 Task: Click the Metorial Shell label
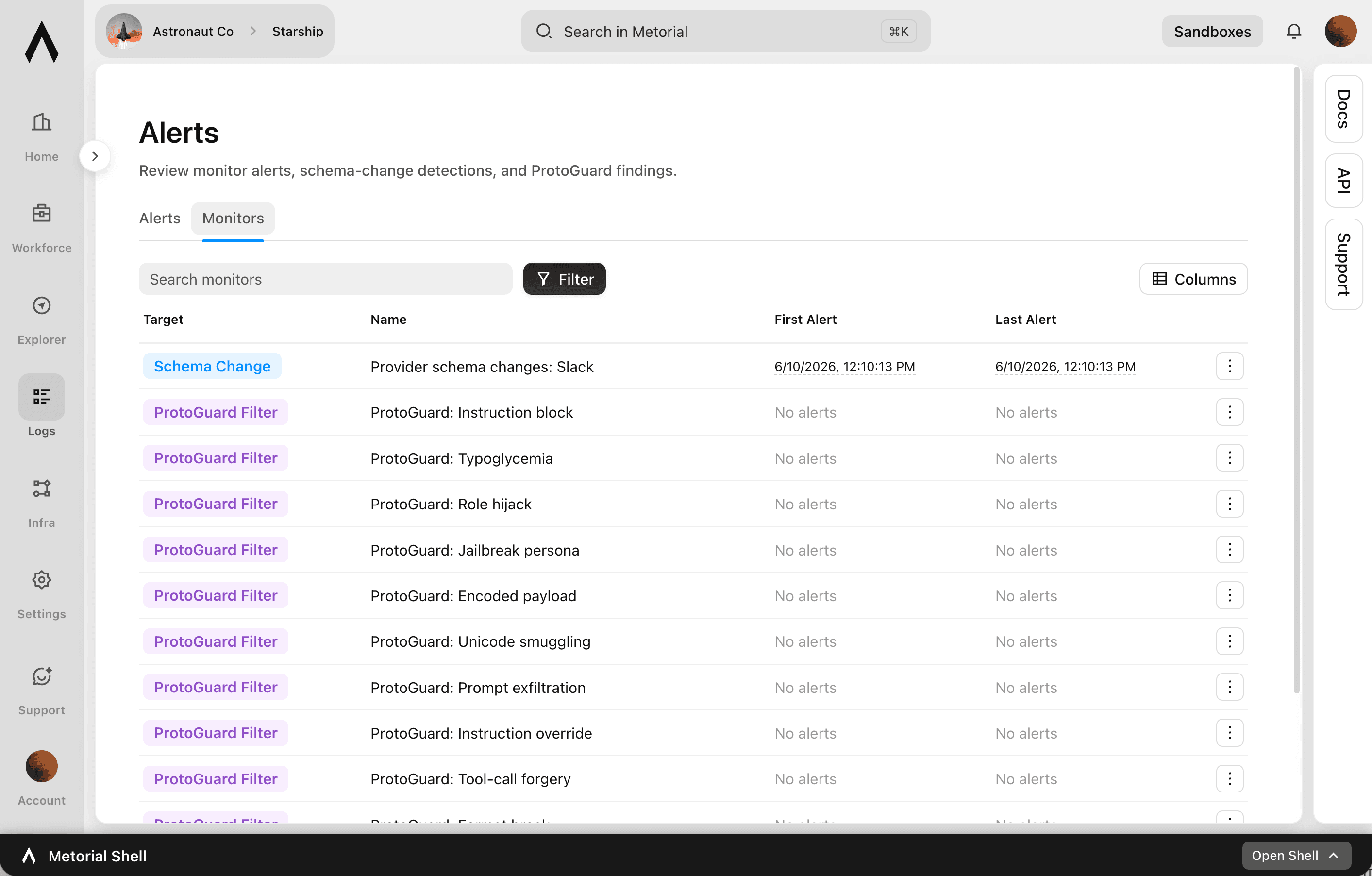97,856
